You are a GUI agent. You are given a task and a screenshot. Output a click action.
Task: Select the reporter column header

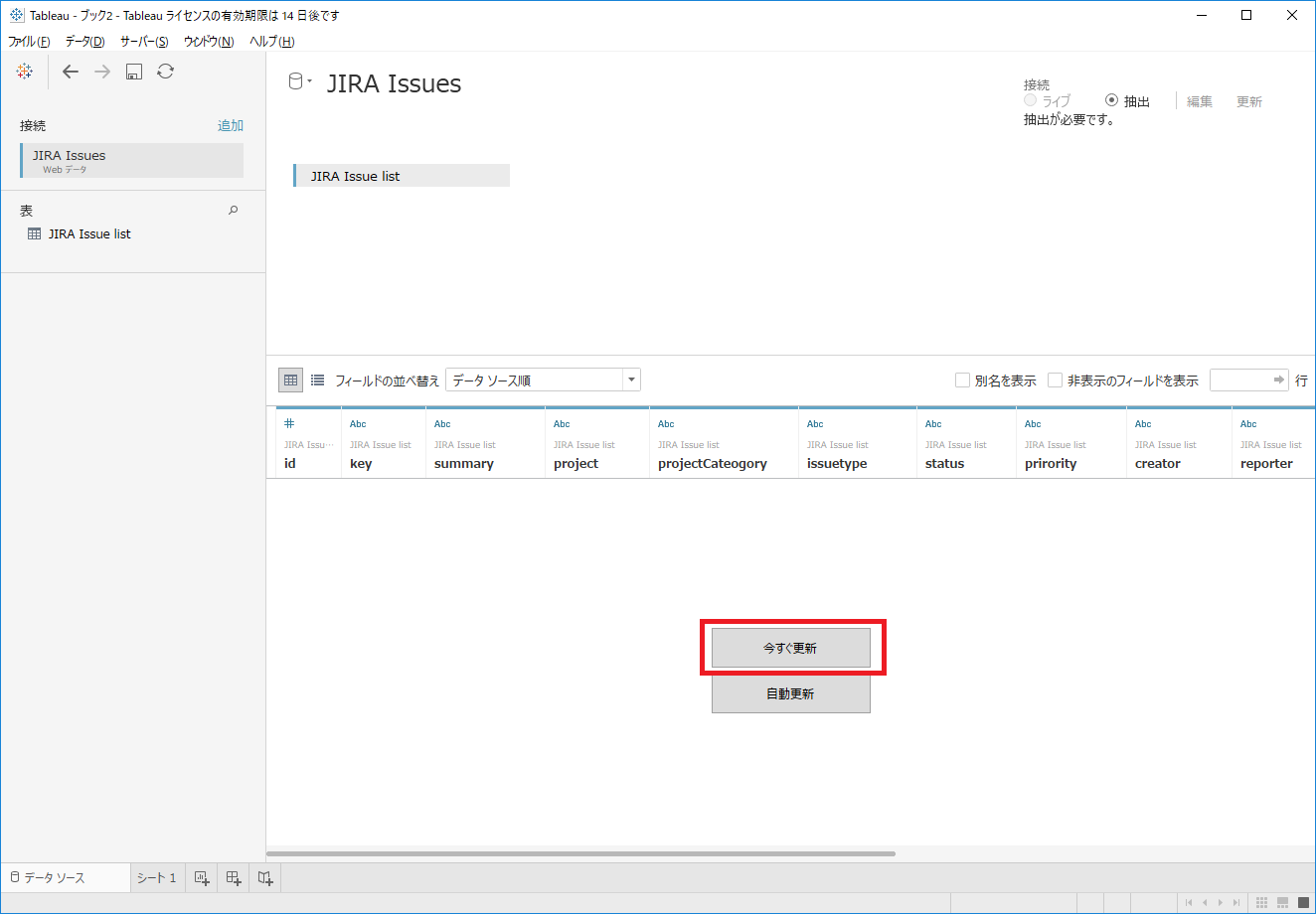(1273, 443)
